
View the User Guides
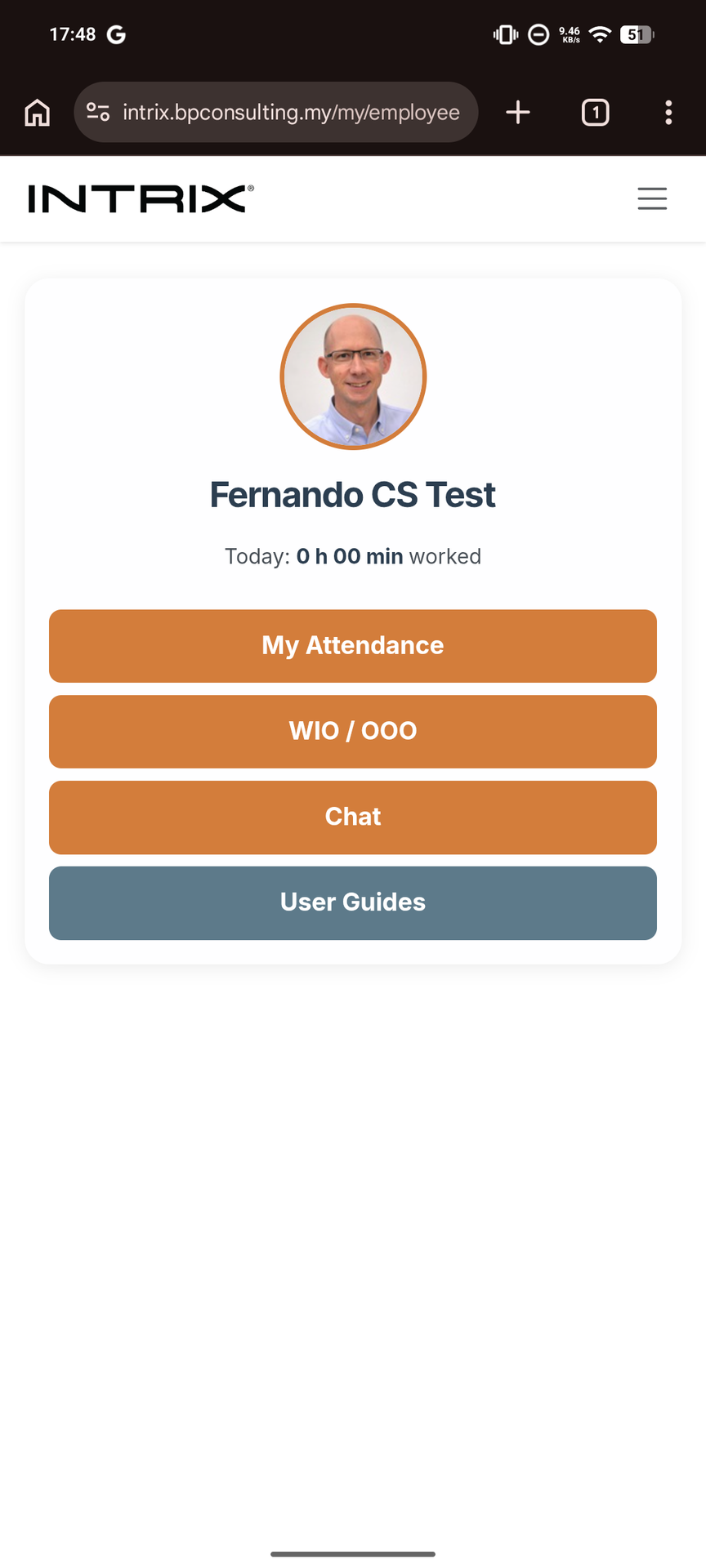coord(353,903)
